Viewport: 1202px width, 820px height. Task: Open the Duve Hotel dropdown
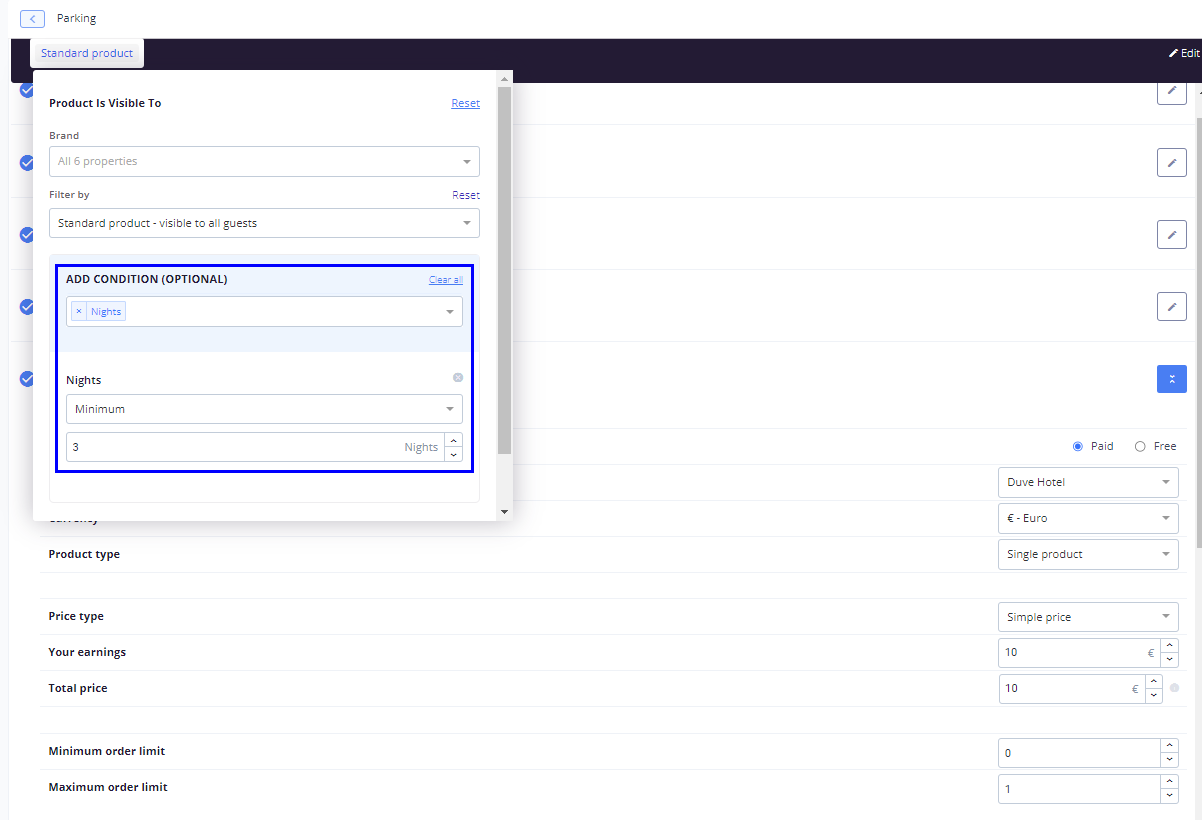coord(1087,482)
